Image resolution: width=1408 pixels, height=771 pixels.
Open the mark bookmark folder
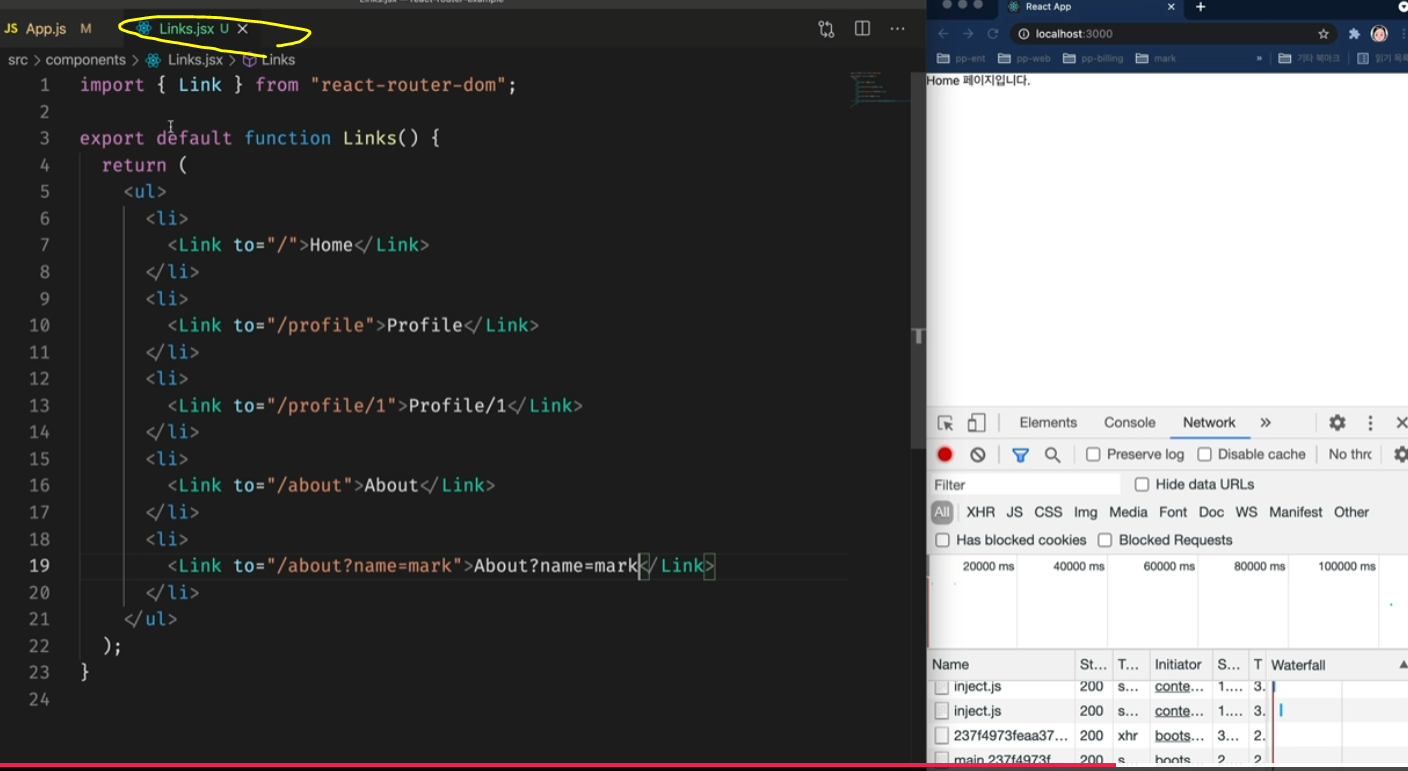pyautogui.click(x=1155, y=59)
